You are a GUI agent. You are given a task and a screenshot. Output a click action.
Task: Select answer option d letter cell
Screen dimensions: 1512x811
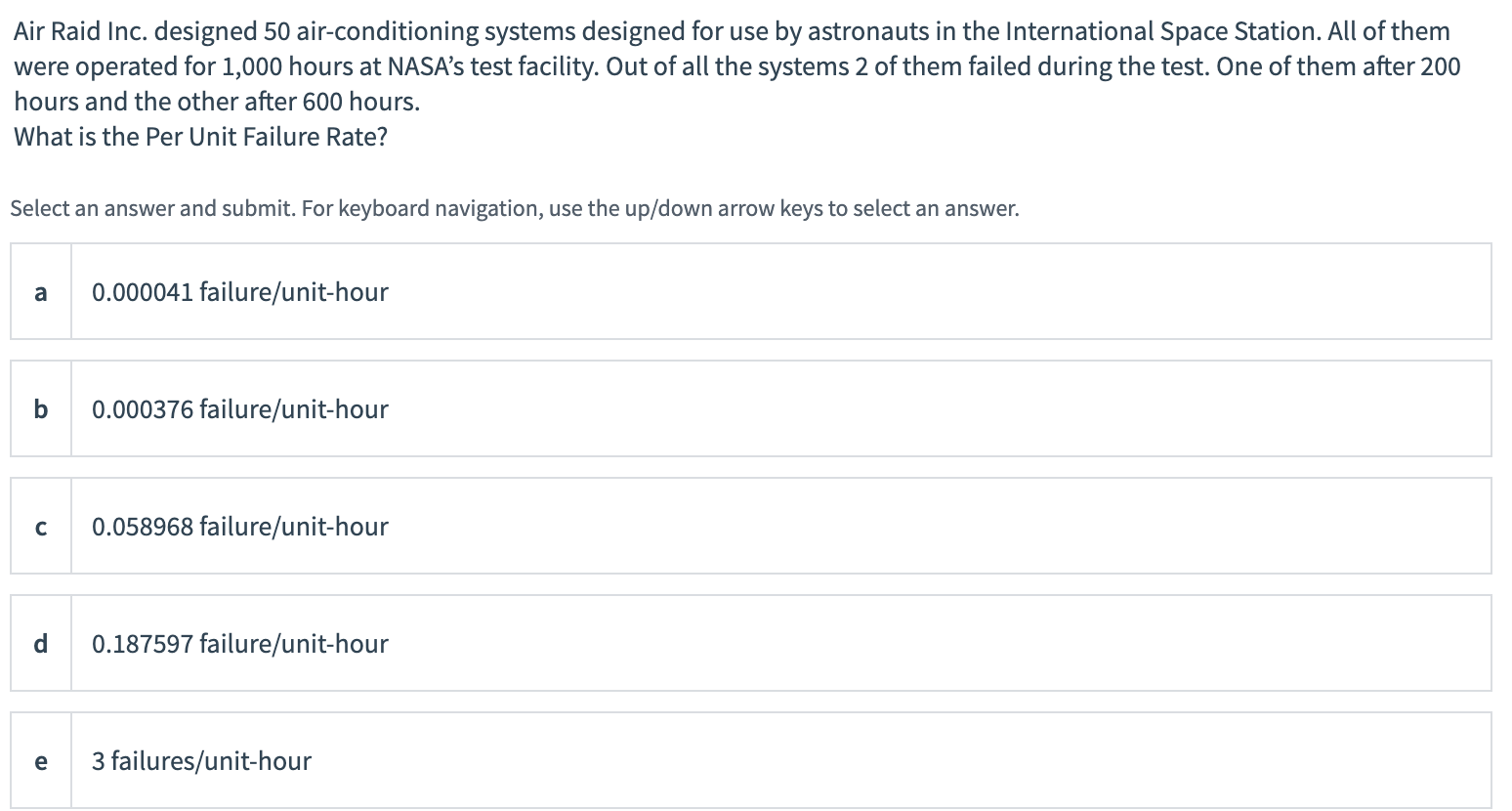40,644
